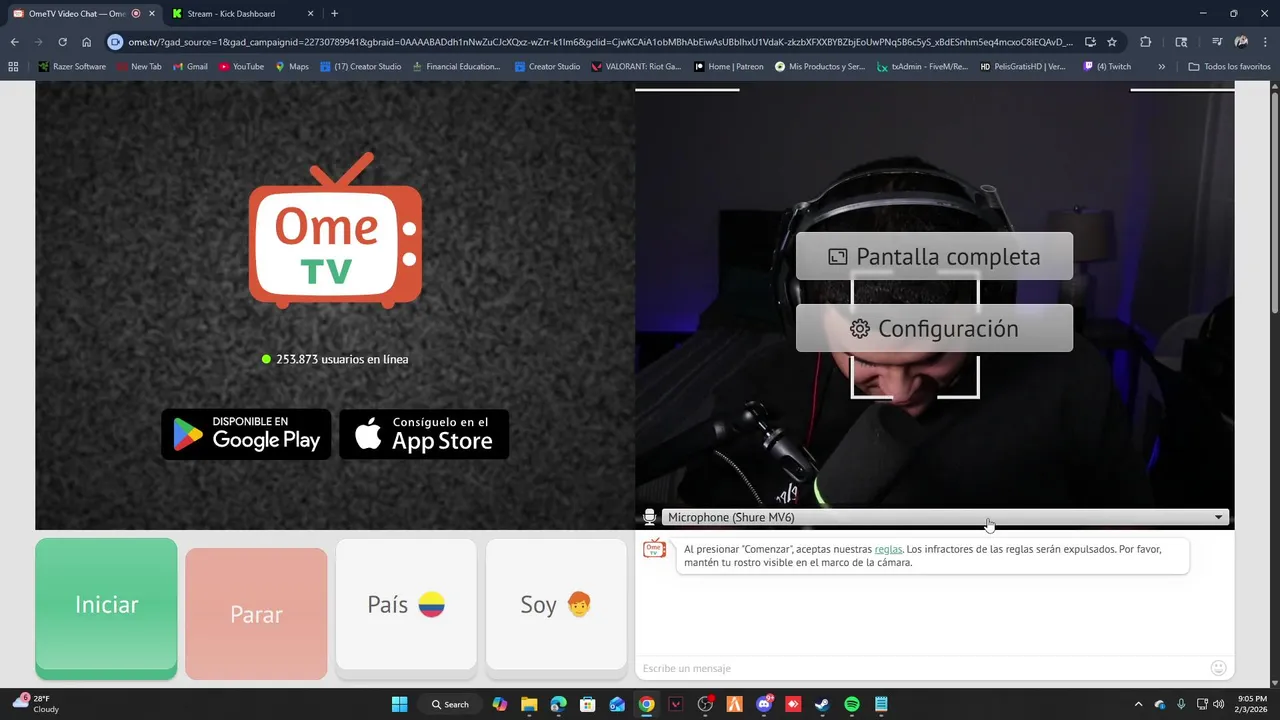1280x720 pixels.
Task: Open Steam from taskbar
Action: tap(822, 704)
